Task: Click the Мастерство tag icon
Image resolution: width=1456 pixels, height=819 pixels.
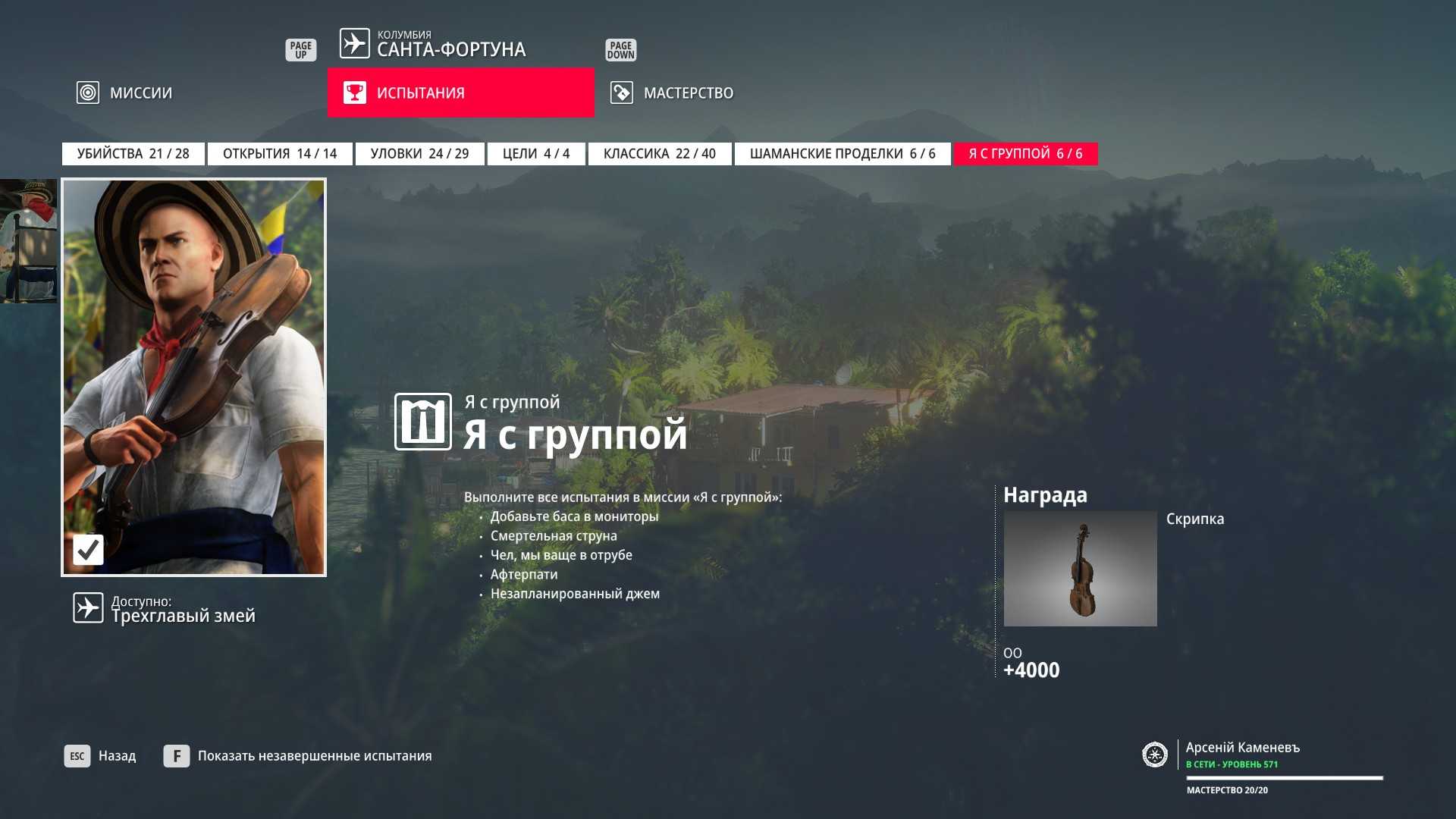Action: 621,93
